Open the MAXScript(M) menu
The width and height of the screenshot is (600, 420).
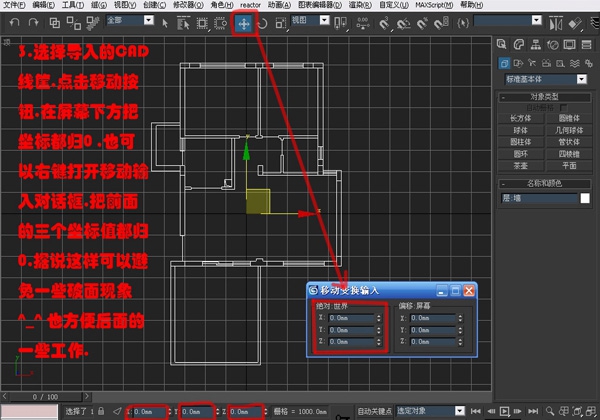tap(434, 5)
